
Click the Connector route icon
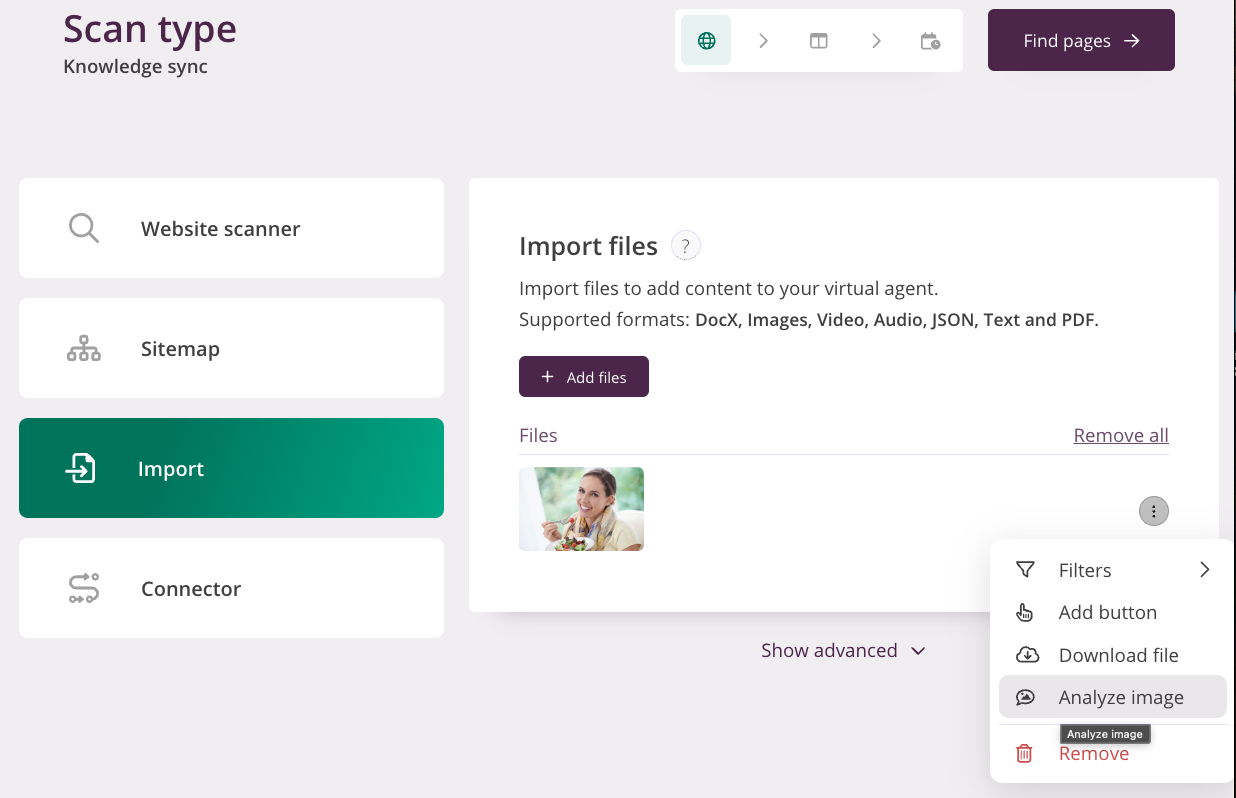point(84,588)
